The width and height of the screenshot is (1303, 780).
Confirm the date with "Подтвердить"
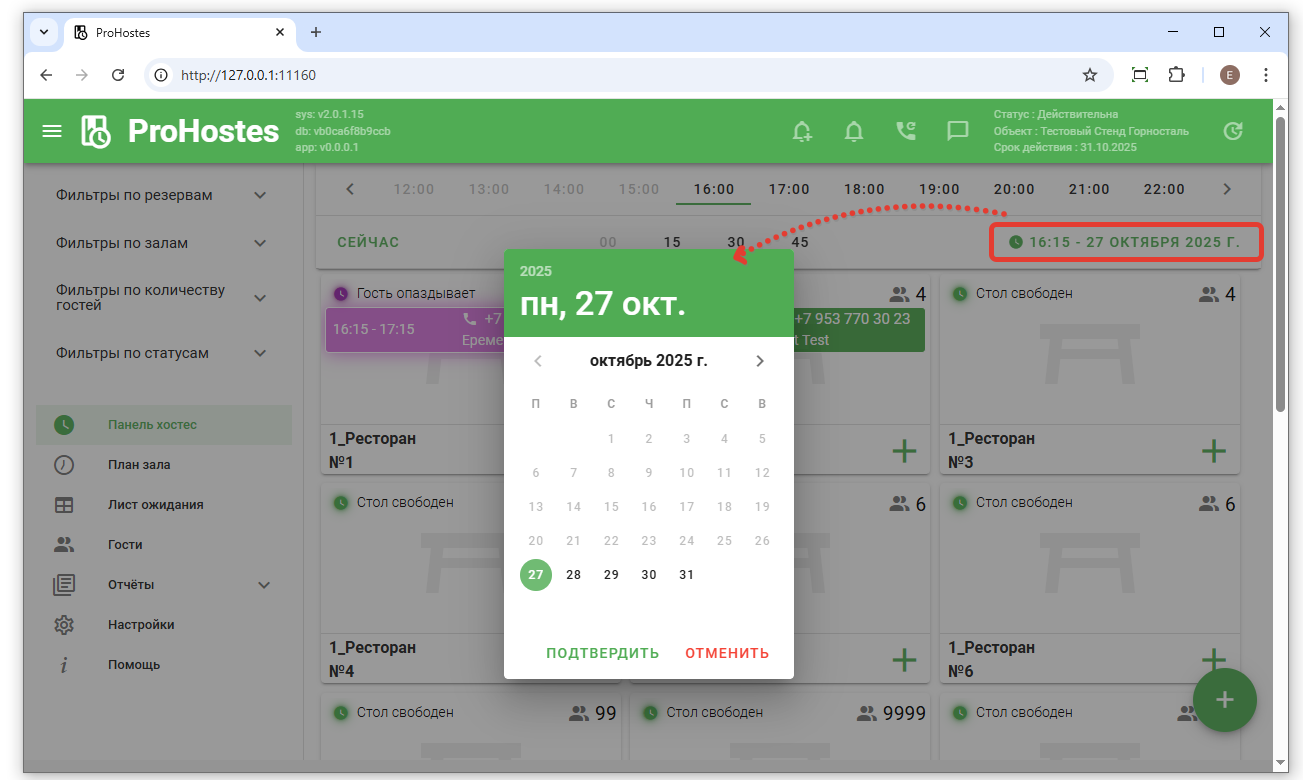(602, 653)
